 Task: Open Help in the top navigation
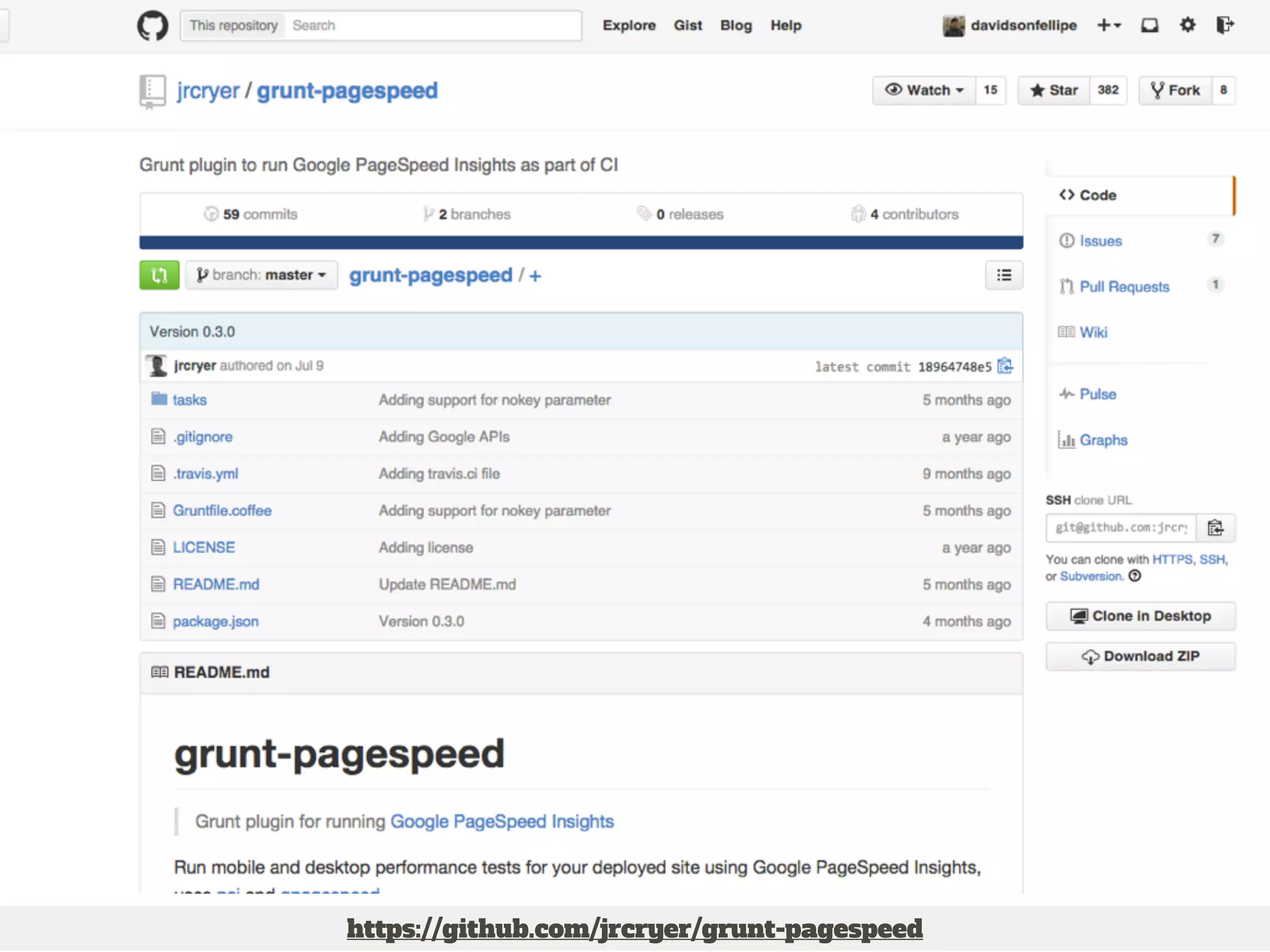coord(786,25)
